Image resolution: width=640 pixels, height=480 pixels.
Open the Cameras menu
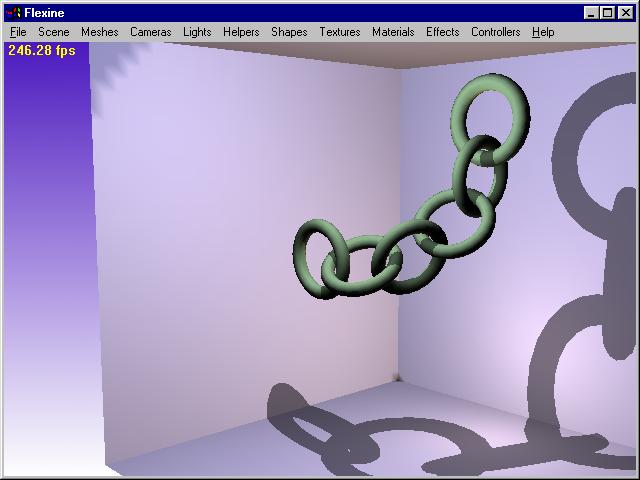pyautogui.click(x=151, y=32)
